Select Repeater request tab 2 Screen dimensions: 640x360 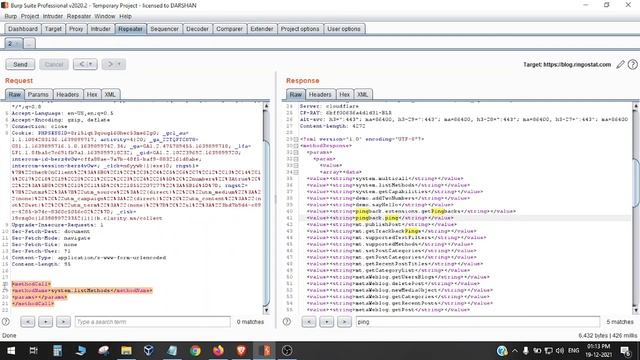coord(13,43)
